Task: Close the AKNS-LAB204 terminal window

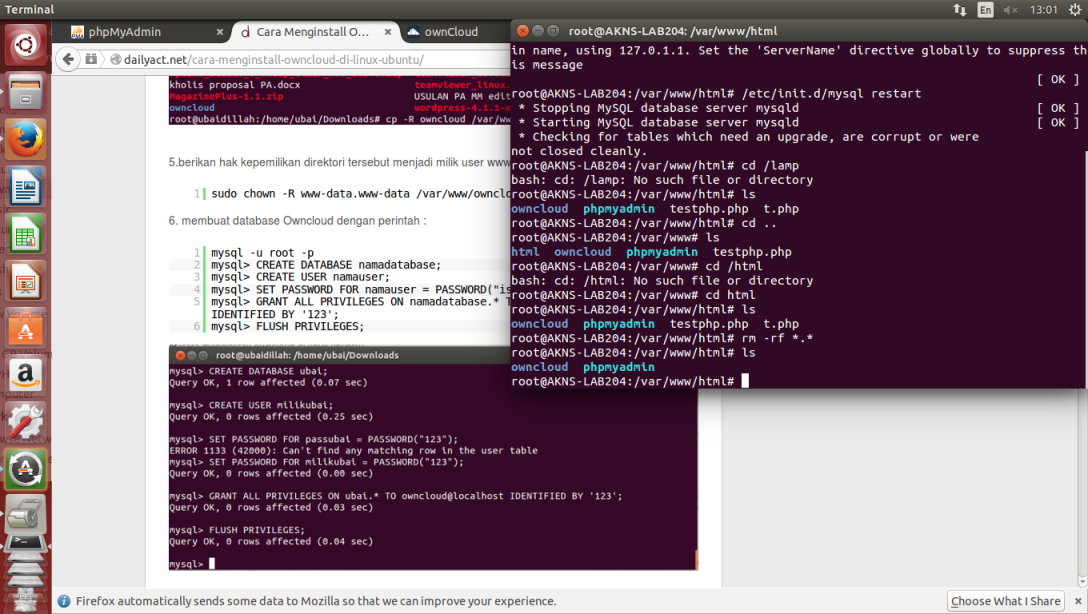Action: pyautogui.click(x=522, y=31)
